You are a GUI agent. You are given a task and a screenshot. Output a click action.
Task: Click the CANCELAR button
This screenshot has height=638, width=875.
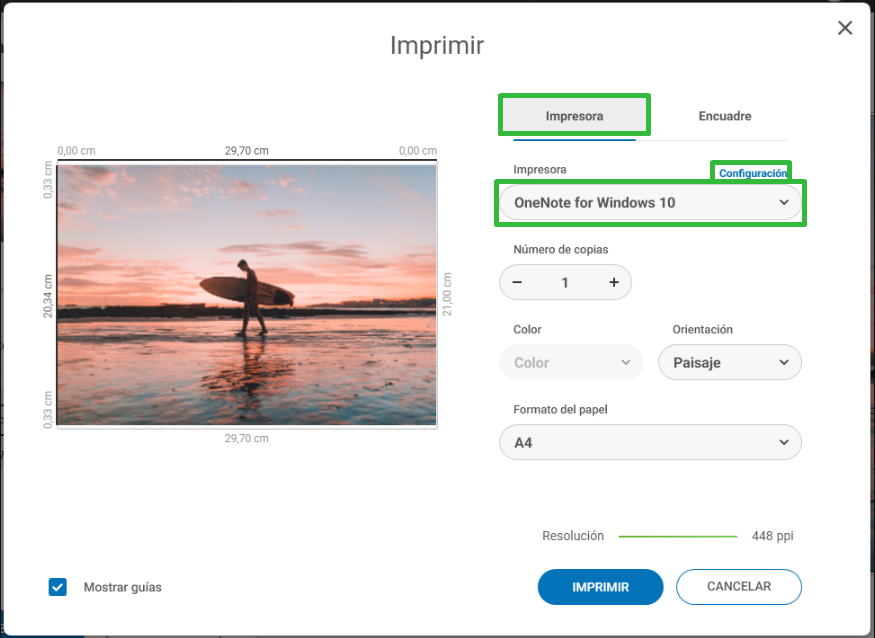click(x=739, y=587)
